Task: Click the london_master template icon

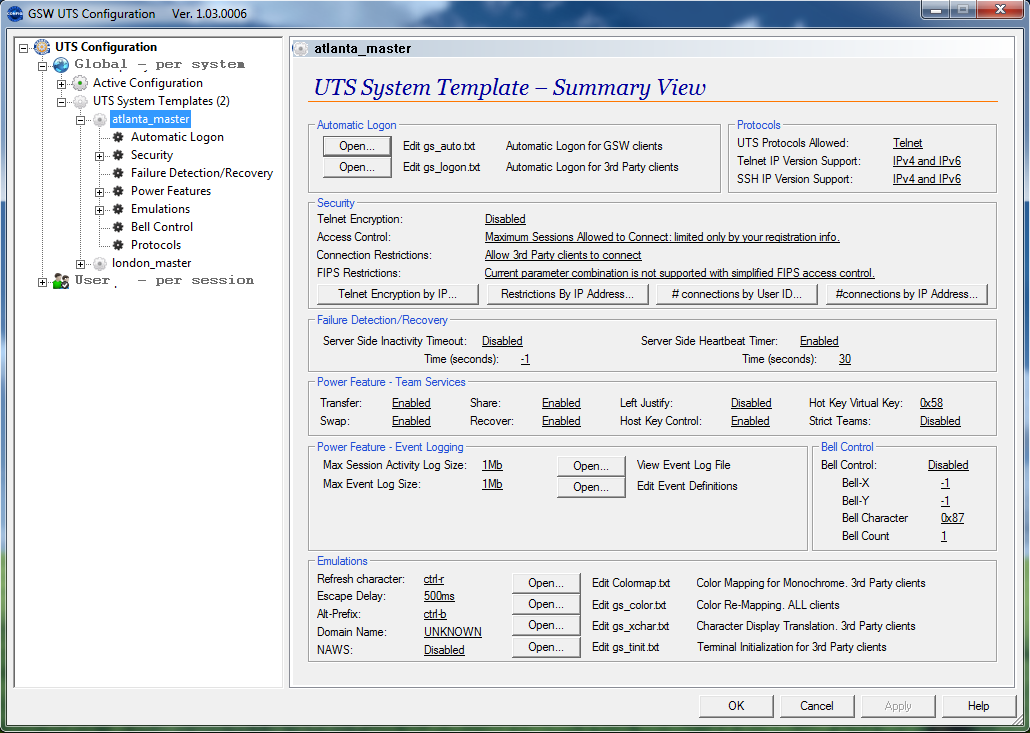Action: 99,263
